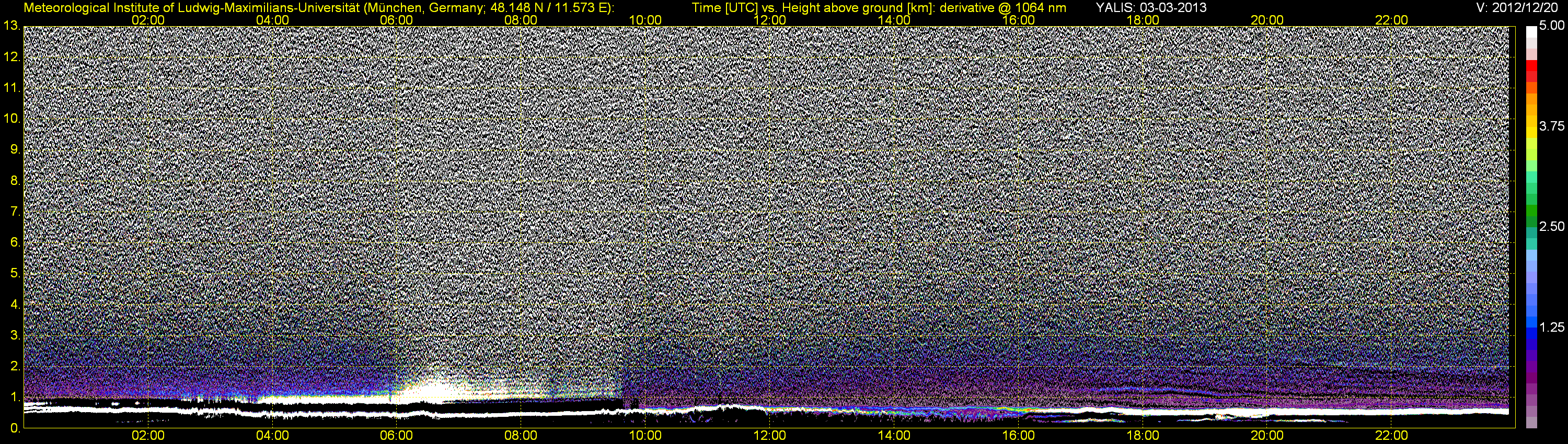Click the 8 km height axis label
Image resolution: width=1568 pixels, height=444 pixels.
click(x=15, y=181)
